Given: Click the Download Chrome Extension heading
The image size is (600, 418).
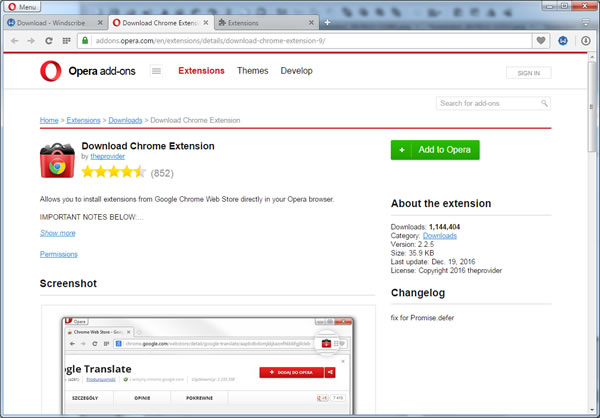Looking at the screenshot, I should pos(148,146).
